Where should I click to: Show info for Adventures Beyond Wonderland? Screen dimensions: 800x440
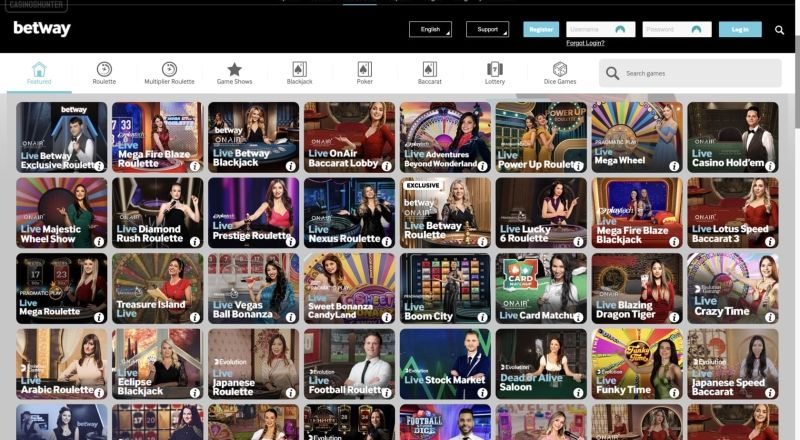(482, 166)
